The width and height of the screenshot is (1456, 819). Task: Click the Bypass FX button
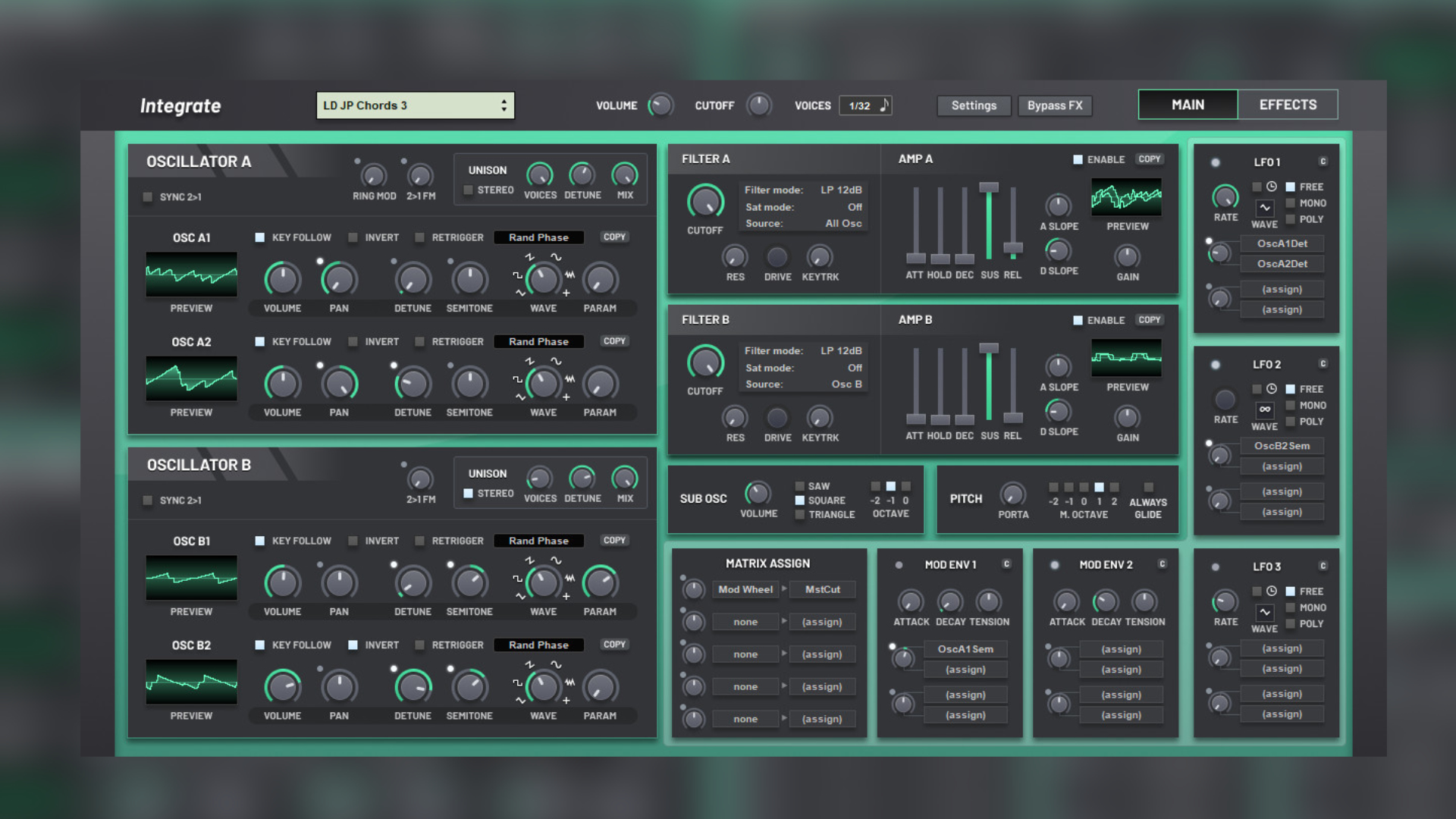point(1054,105)
